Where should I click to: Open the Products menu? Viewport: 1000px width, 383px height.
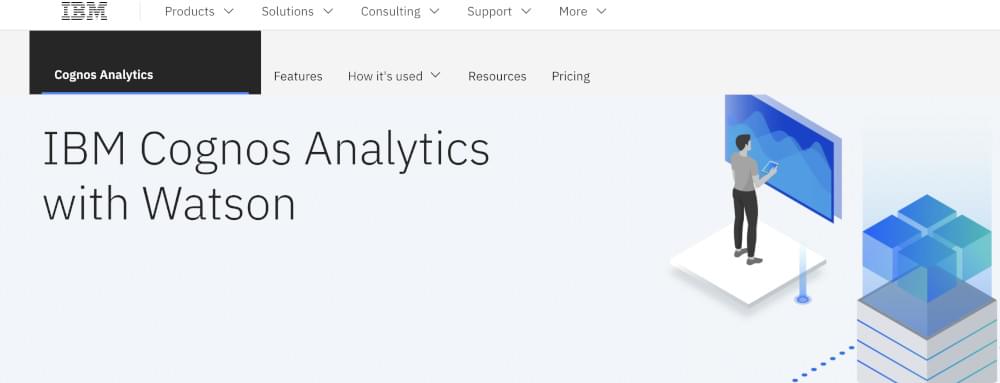(200, 11)
